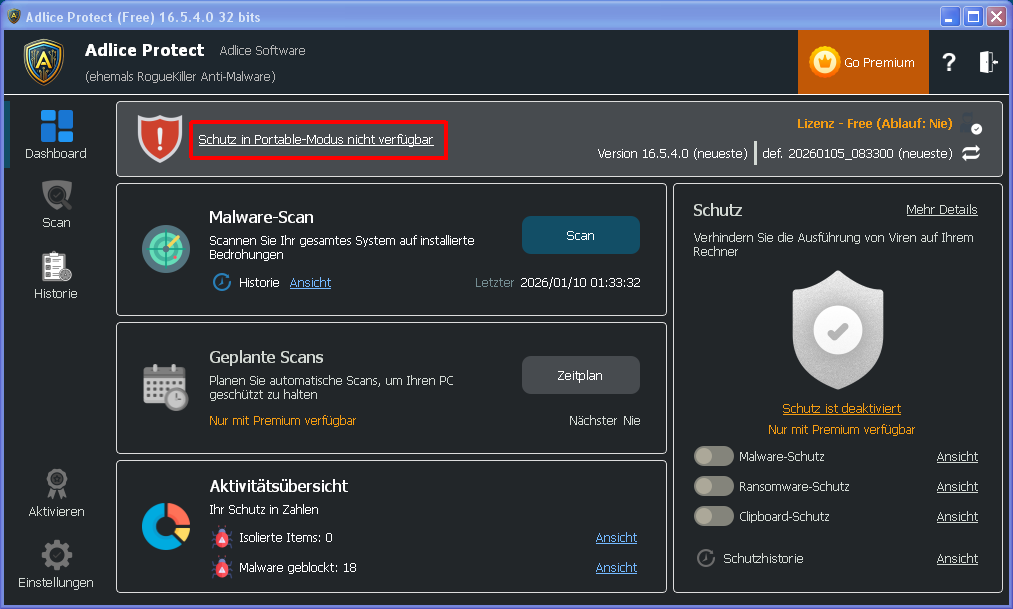Image resolution: width=1013 pixels, height=609 pixels.
Task: Click the Geplante Scans calendar icon
Action: coord(165,387)
